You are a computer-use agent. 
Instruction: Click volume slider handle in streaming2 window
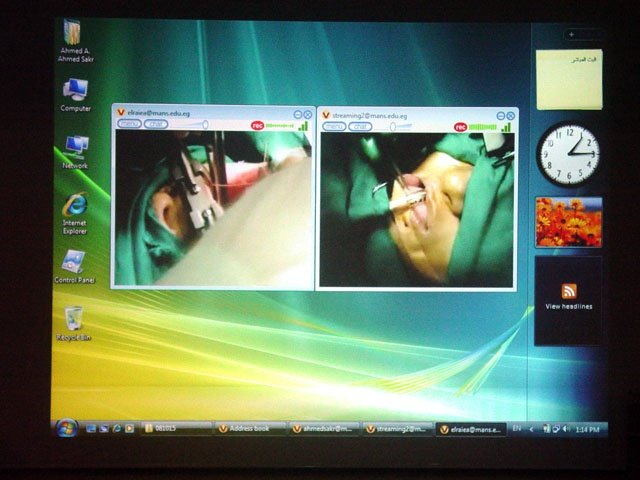[392, 127]
